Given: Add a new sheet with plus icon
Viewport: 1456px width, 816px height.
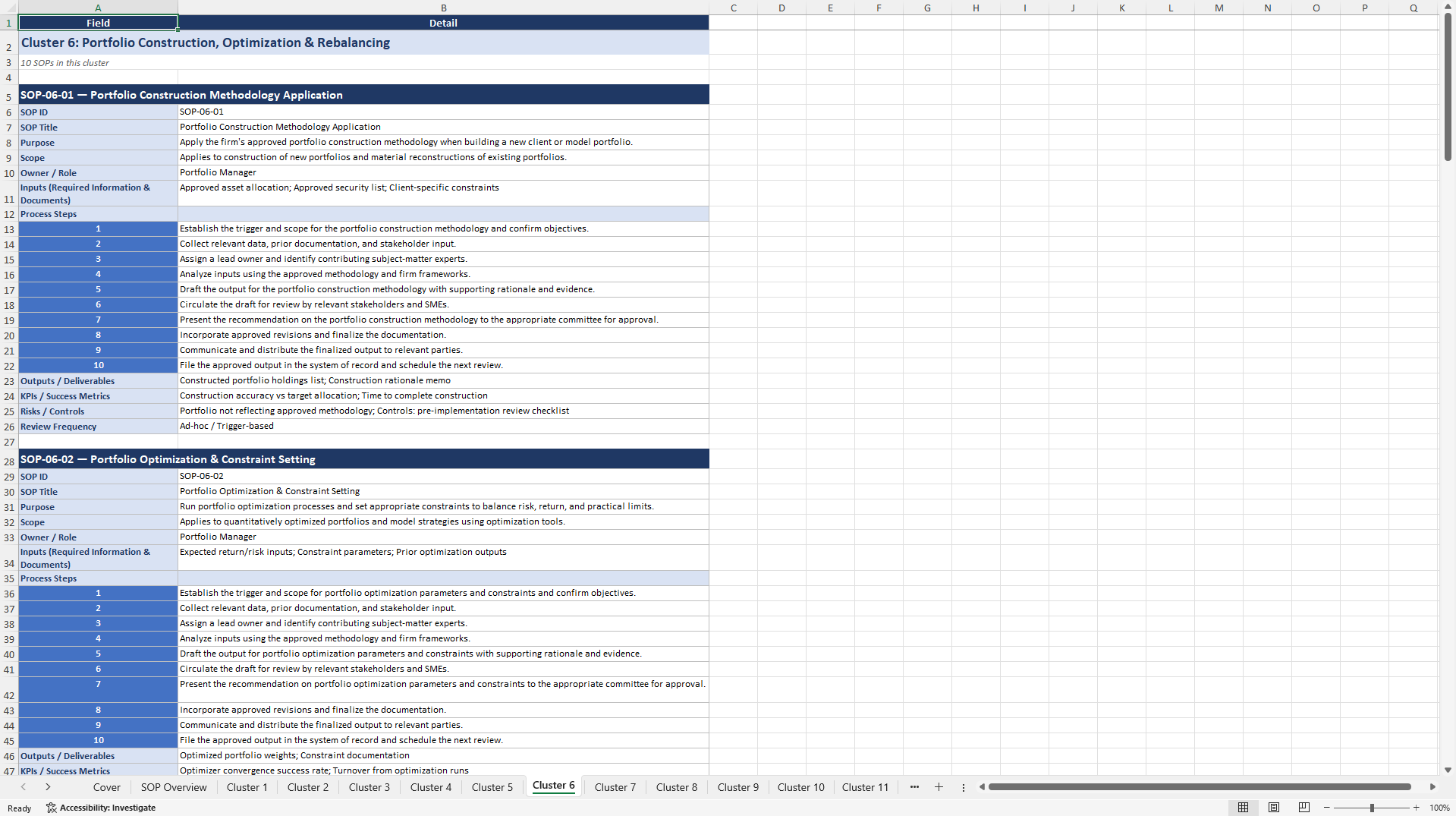Looking at the screenshot, I should [939, 787].
